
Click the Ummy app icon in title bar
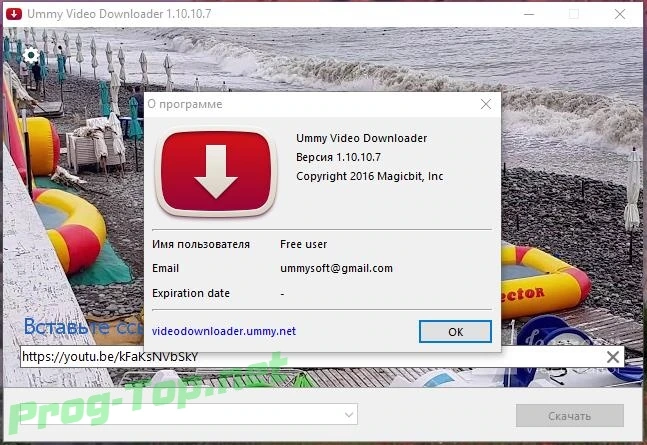tap(14, 14)
